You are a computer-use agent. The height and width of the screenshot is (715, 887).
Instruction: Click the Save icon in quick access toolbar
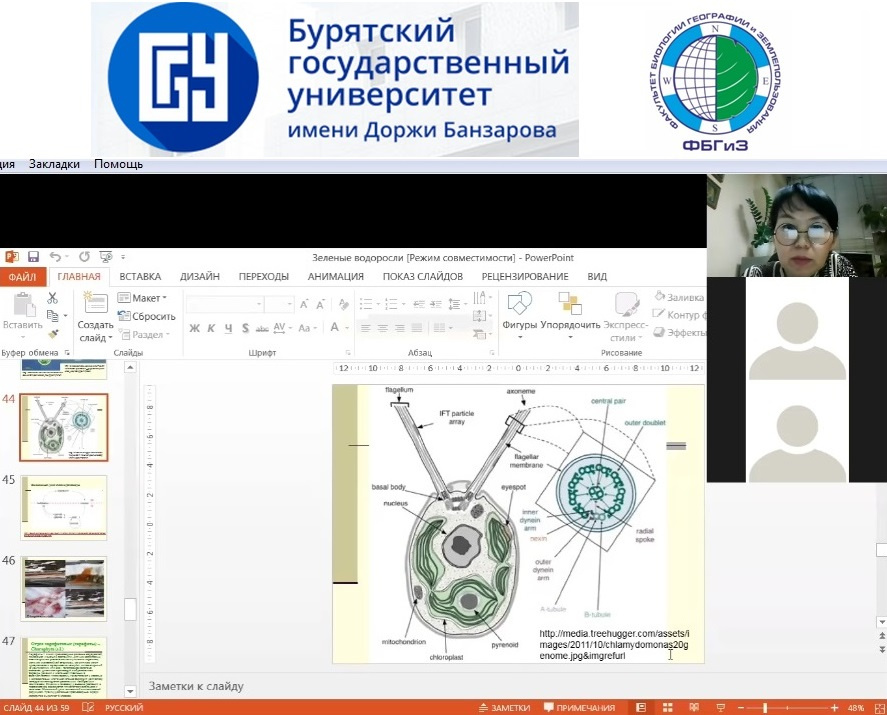tap(33, 257)
